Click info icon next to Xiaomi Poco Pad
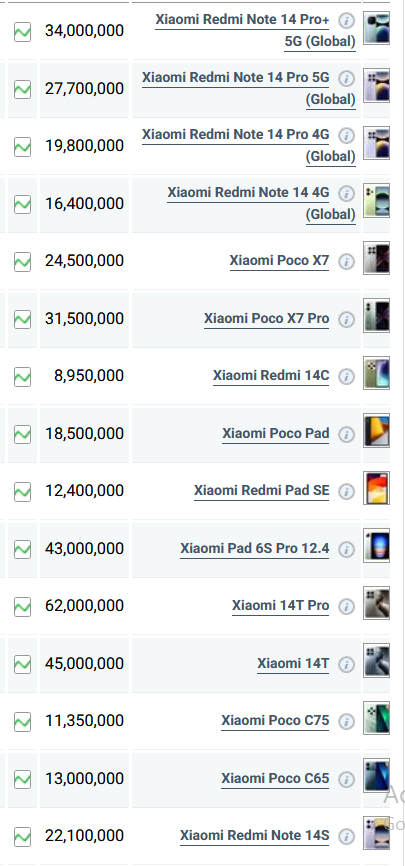405x866 pixels. click(x=346, y=434)
